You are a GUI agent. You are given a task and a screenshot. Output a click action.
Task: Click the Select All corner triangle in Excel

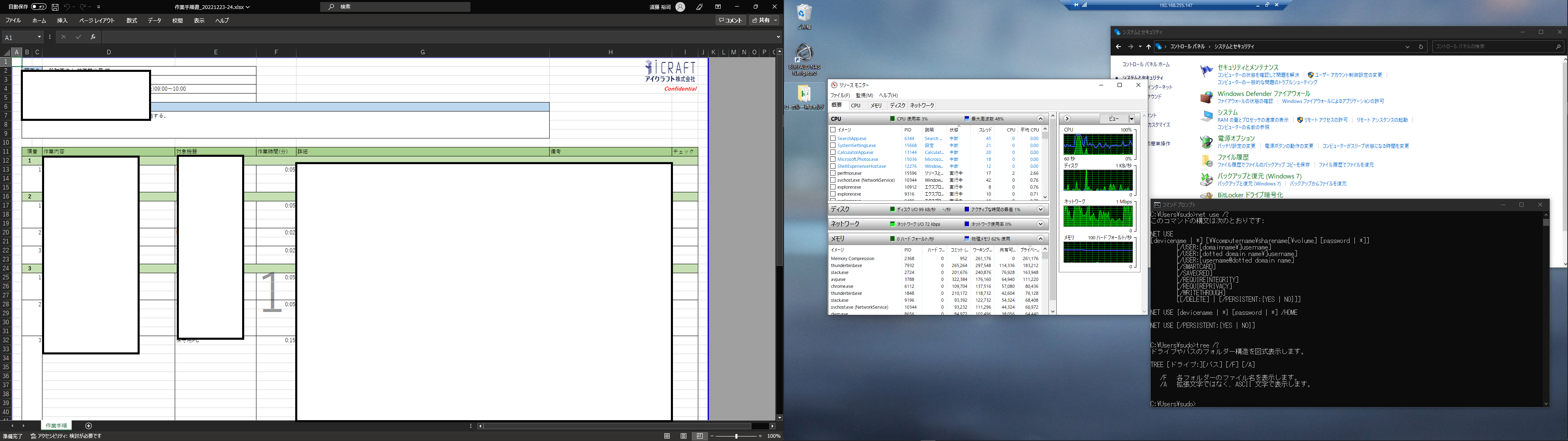click(x=7, y=52)
